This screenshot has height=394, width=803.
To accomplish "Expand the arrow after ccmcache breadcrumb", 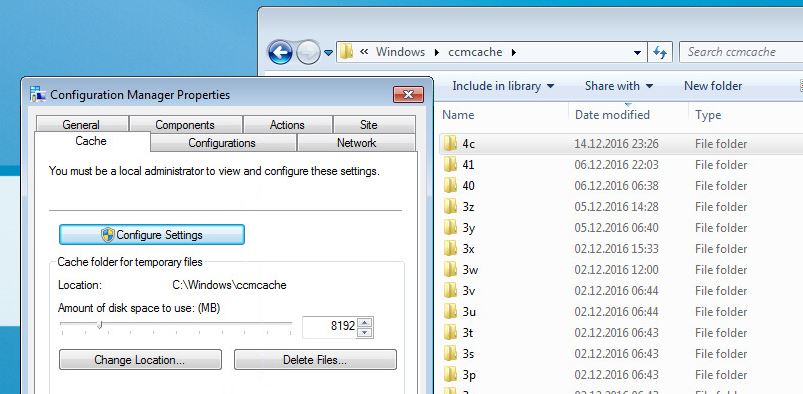I will (x=514, y=52).
